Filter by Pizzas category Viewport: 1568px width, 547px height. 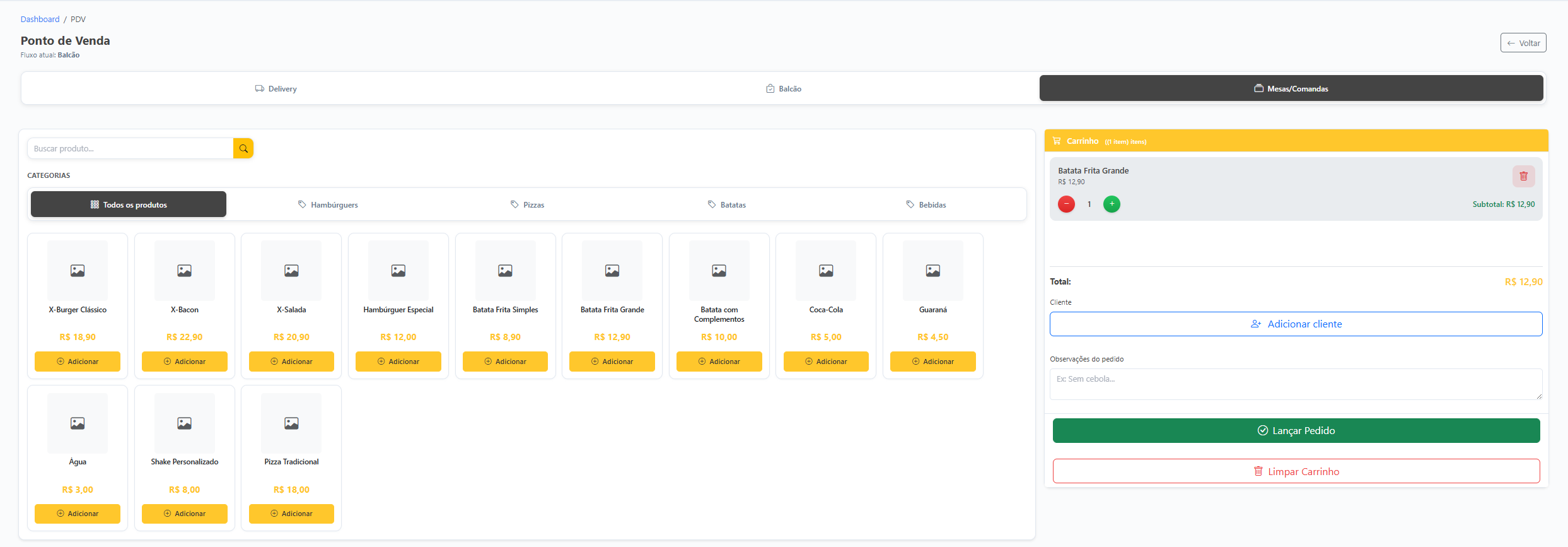pos(527,204)
